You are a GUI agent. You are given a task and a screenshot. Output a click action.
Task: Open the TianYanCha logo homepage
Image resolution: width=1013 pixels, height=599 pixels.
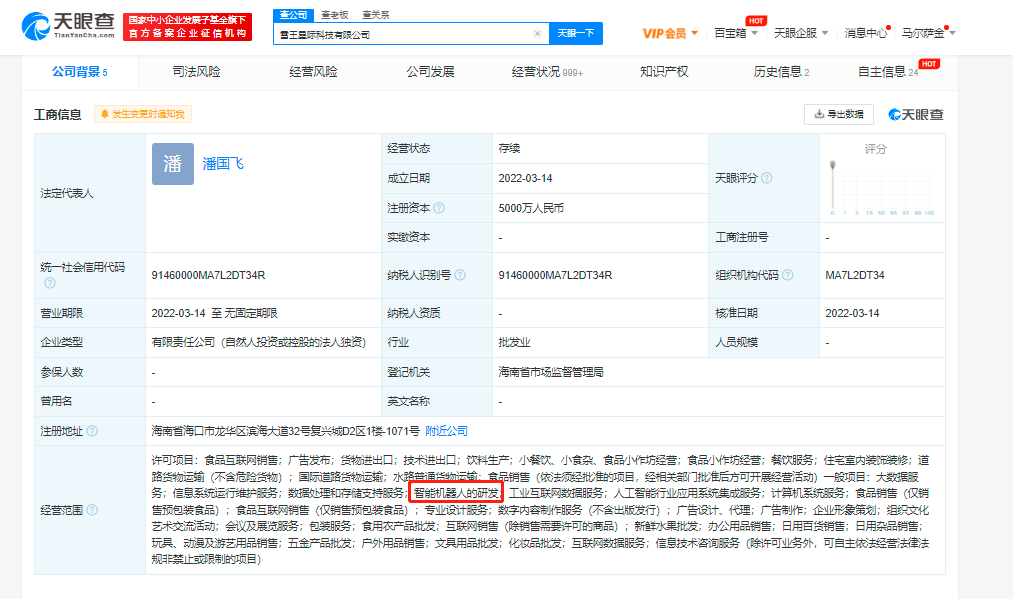(x=68, y=26)
